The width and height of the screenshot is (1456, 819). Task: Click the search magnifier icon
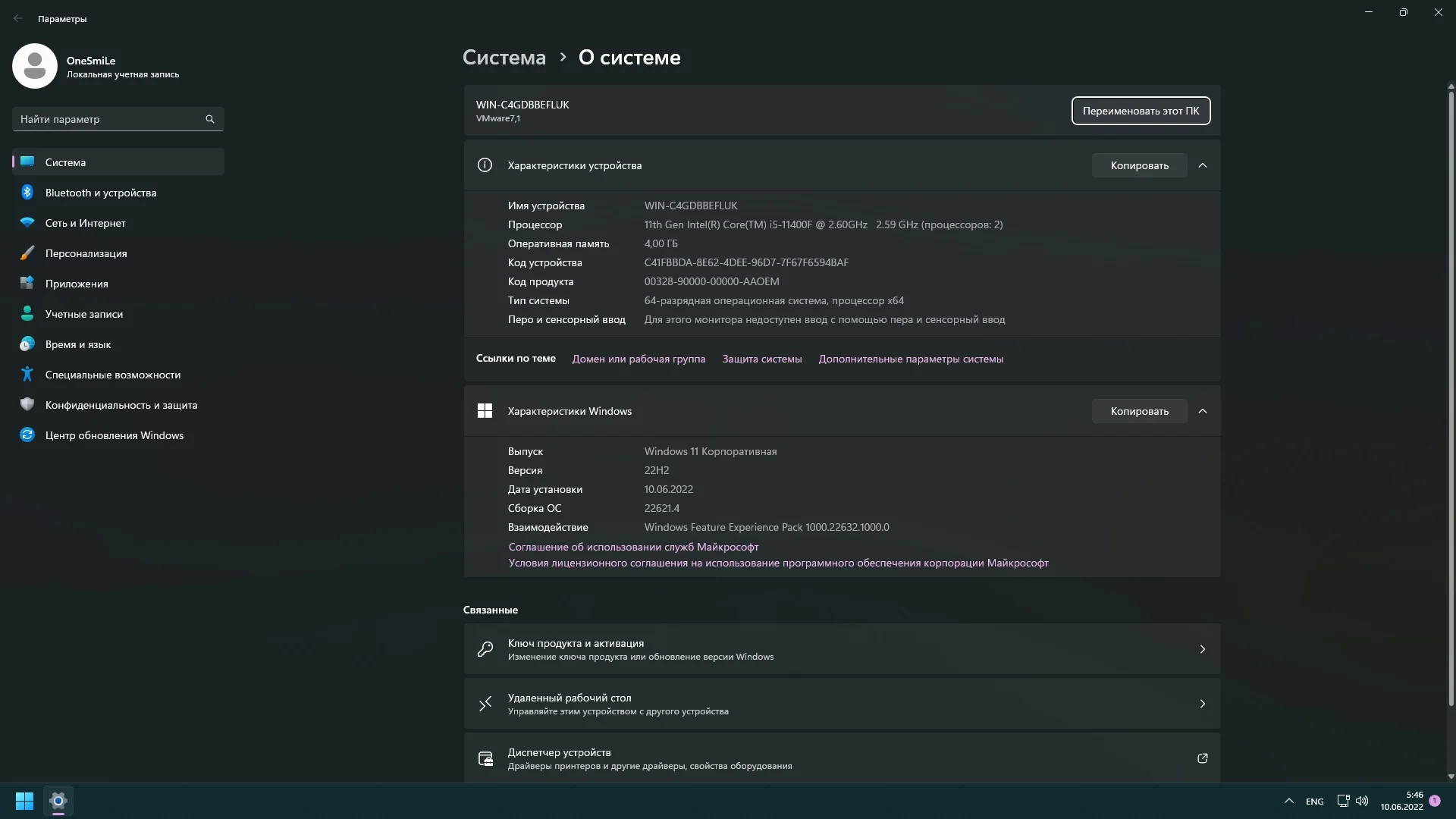coord(210,119)
